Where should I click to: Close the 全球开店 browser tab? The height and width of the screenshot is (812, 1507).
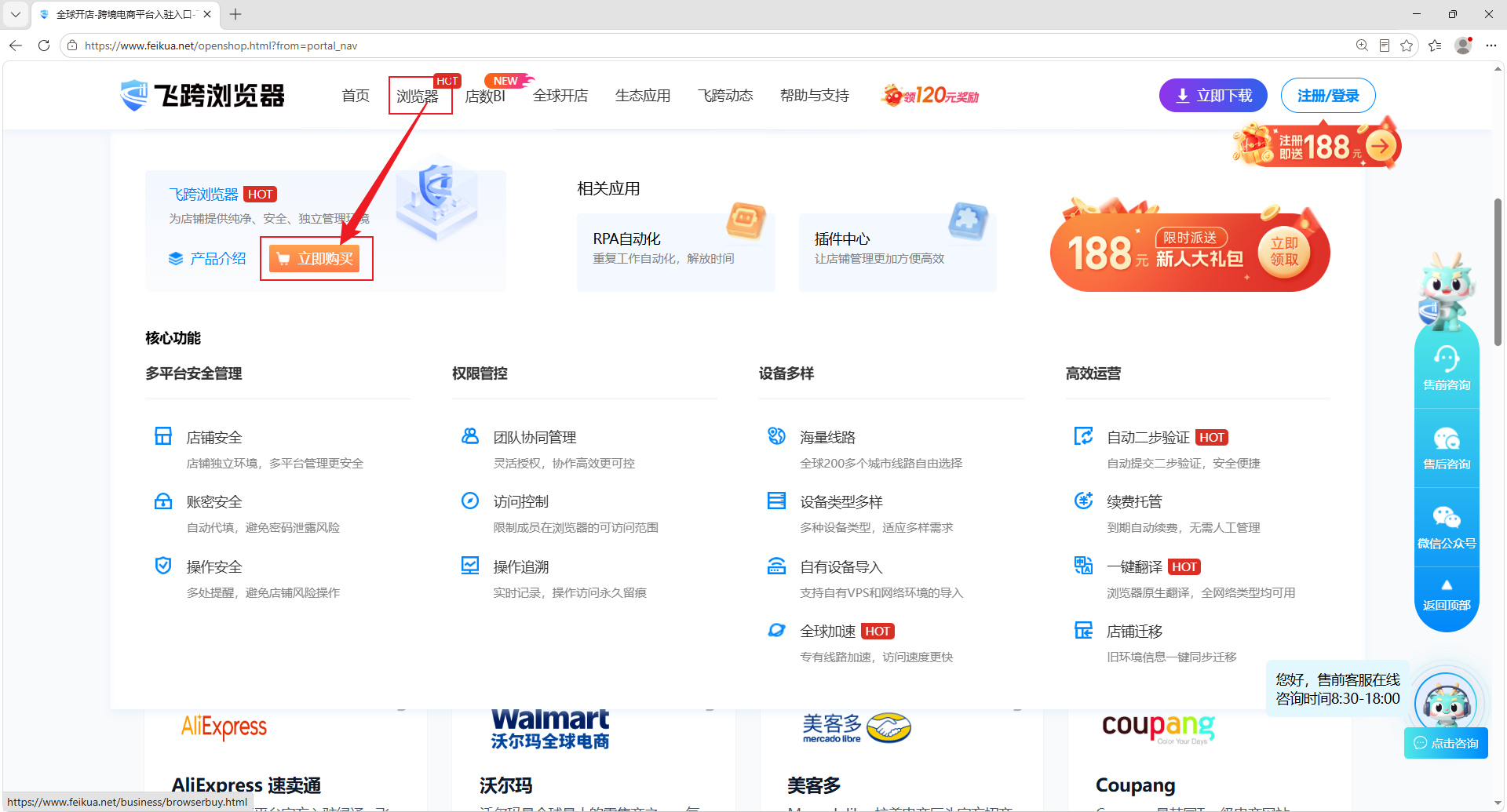[207, 14]
